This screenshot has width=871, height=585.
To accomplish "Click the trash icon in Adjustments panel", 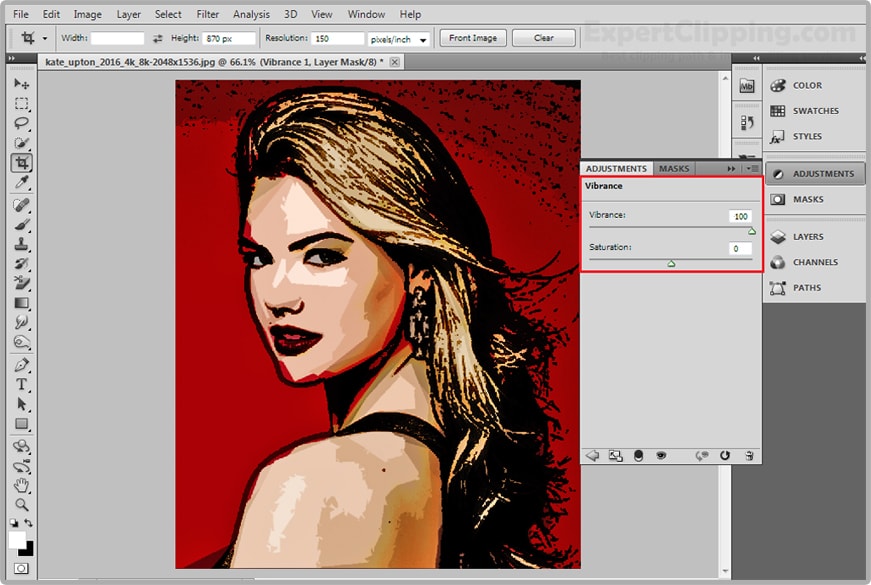I will pyautogui.click(x=749, y=456).
